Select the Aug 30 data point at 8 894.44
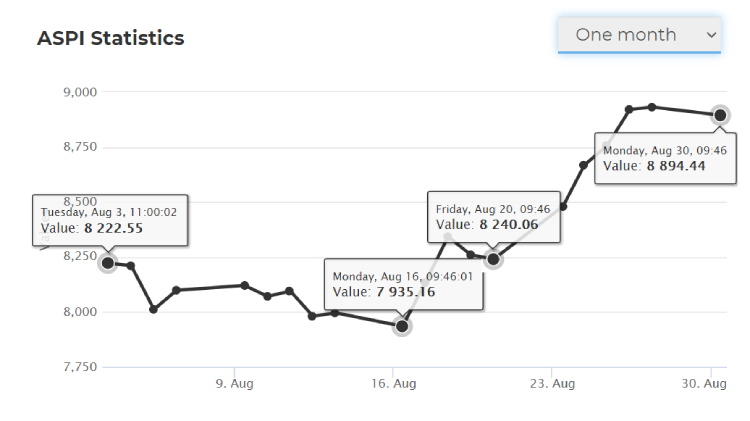 (720, 115)
